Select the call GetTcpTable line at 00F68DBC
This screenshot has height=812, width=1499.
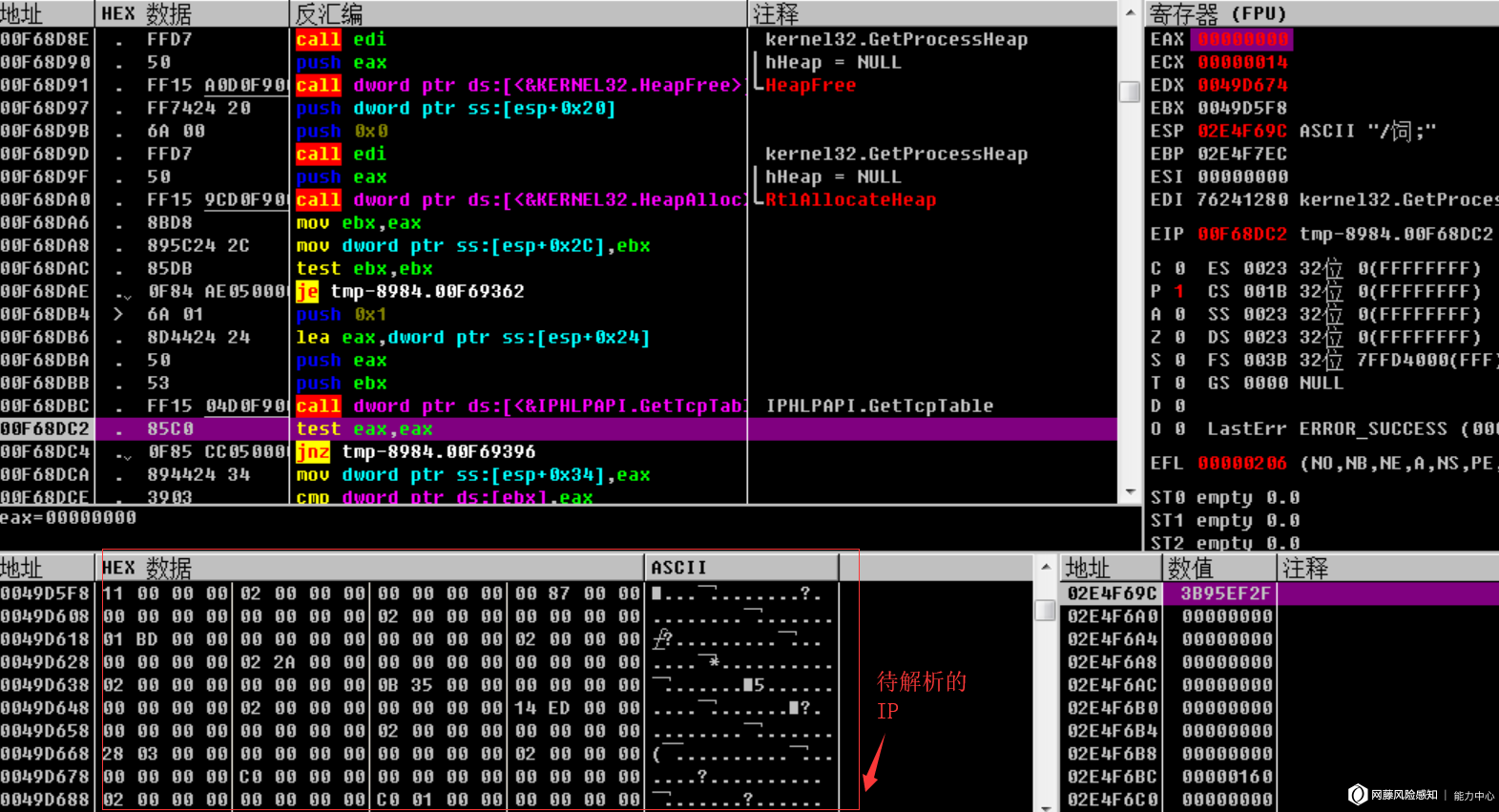(558, 406)
